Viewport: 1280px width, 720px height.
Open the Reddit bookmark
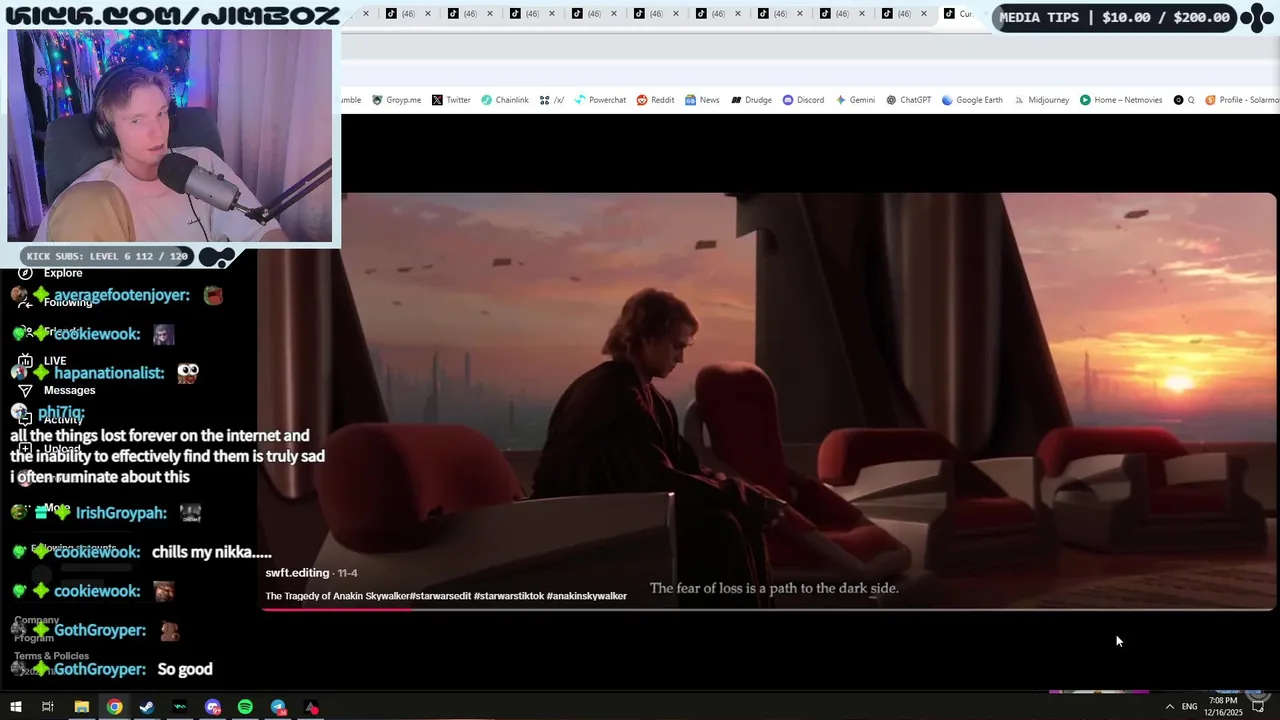point(655,100)
